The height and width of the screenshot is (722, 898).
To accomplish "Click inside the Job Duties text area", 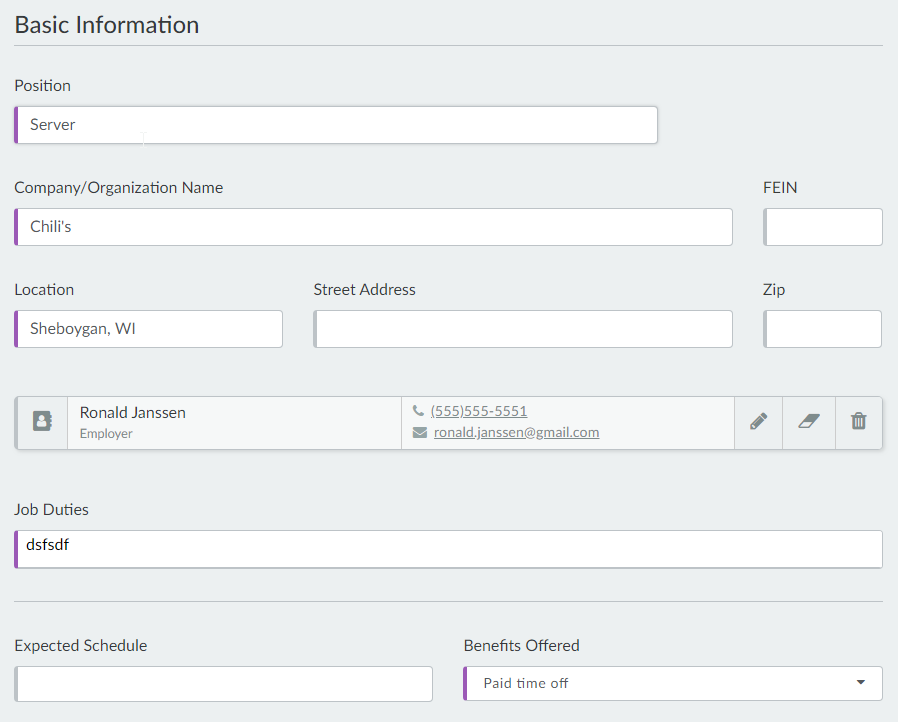I will (x=450, y=549).
